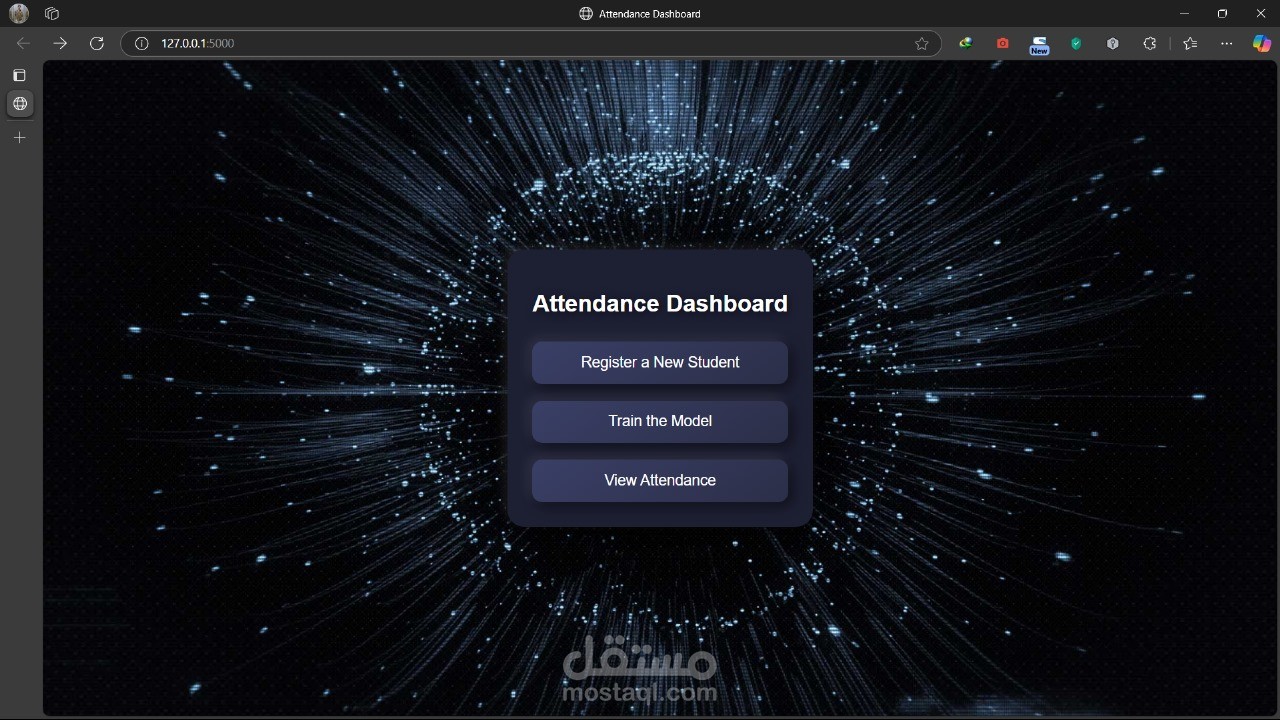Open the Copilot sidebar
Image resolution: width=1280 pixels, height=720 pixels.
(1261, 43)
